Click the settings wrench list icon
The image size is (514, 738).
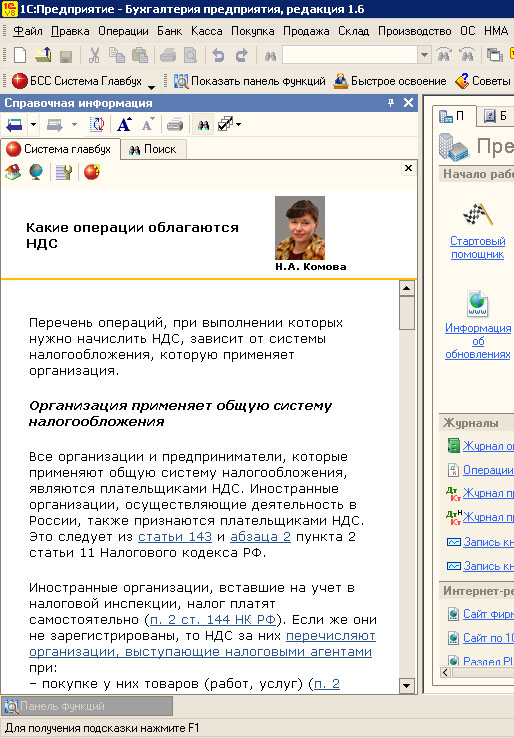coord(64,172)
